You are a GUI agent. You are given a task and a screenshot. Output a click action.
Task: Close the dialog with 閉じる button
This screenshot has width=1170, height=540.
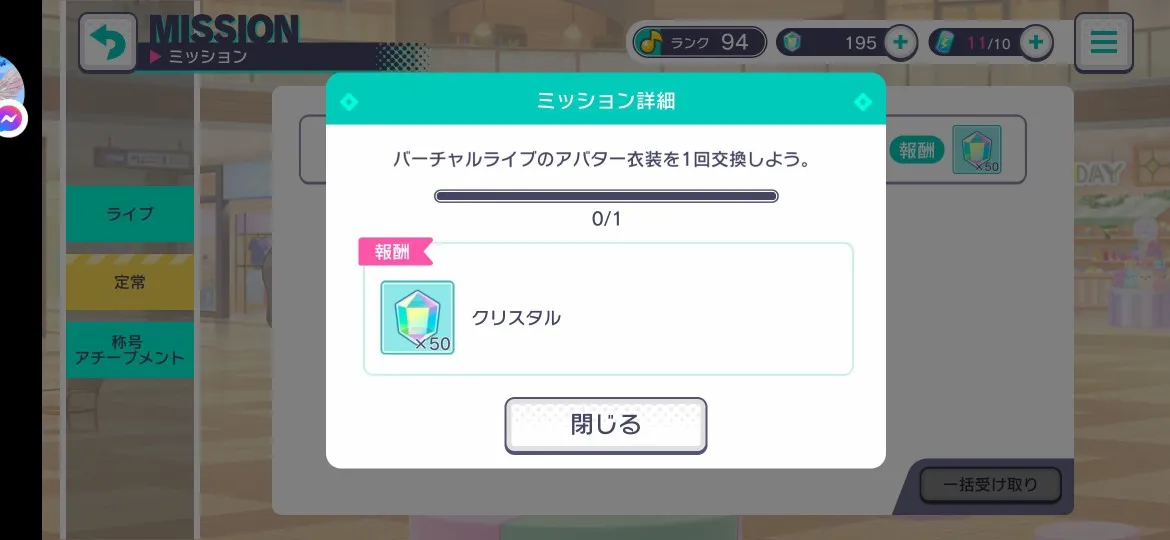click(x=605, y=425)
